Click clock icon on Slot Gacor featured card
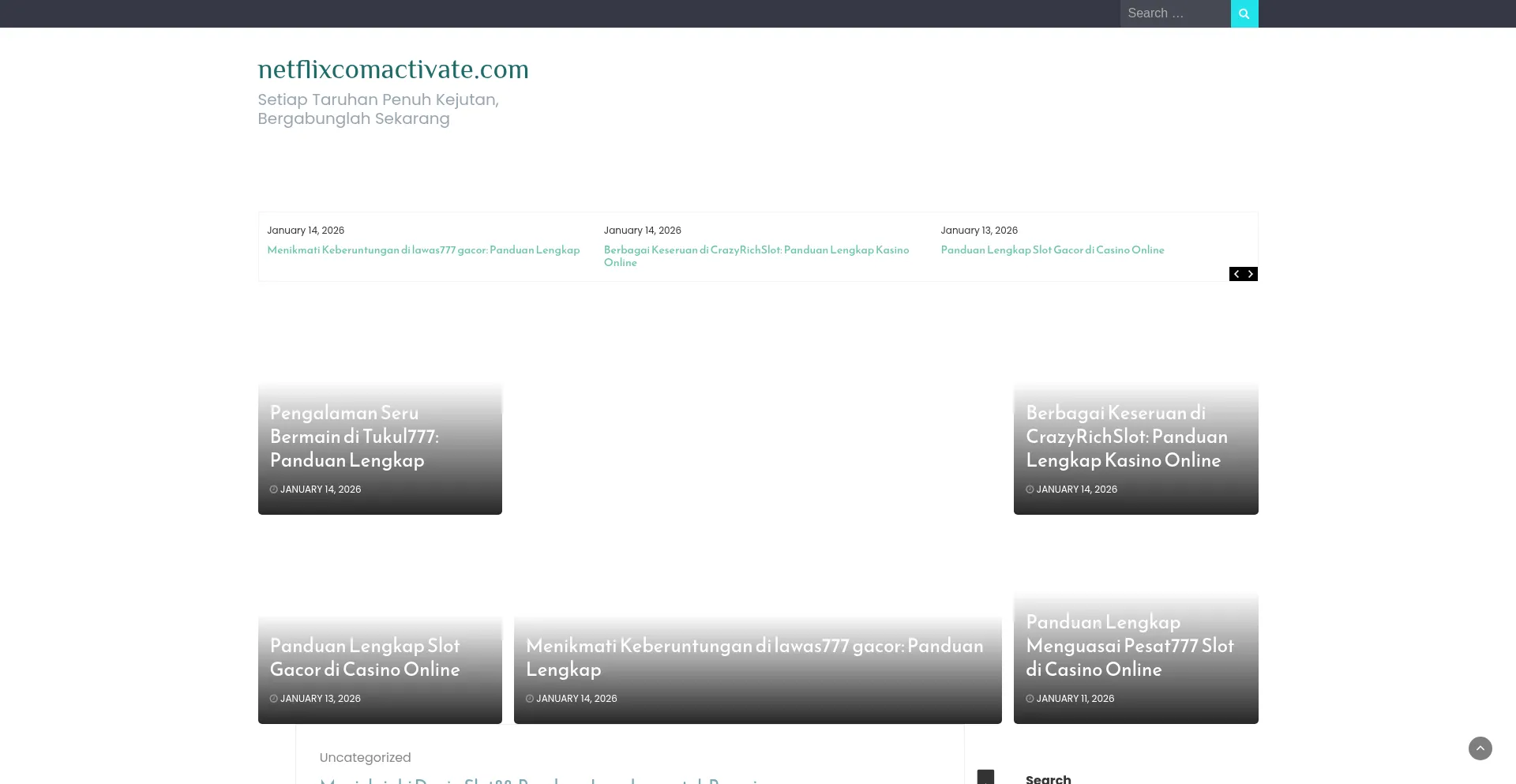This screenshot has height=784, width=1516. (273, 699)
